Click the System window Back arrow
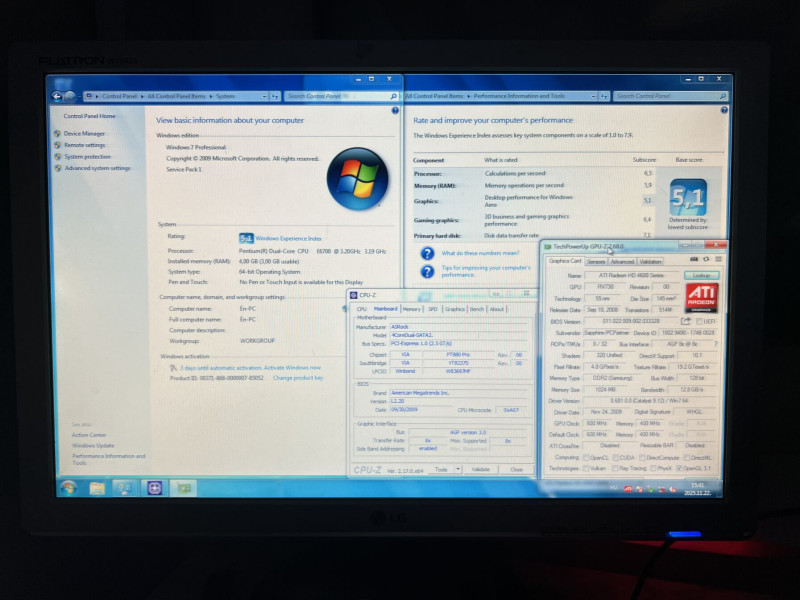800x600 pixels. [x=57, y=96]
